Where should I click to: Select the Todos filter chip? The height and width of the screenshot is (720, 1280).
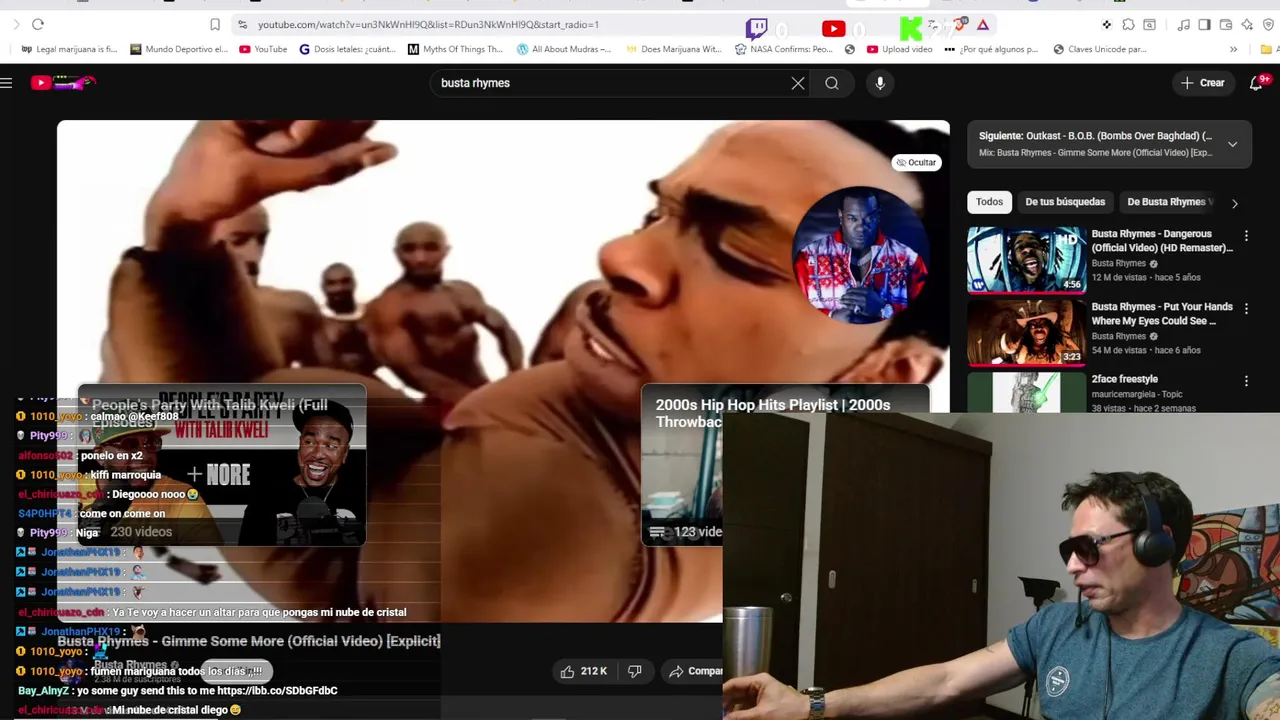coord(989,202)
